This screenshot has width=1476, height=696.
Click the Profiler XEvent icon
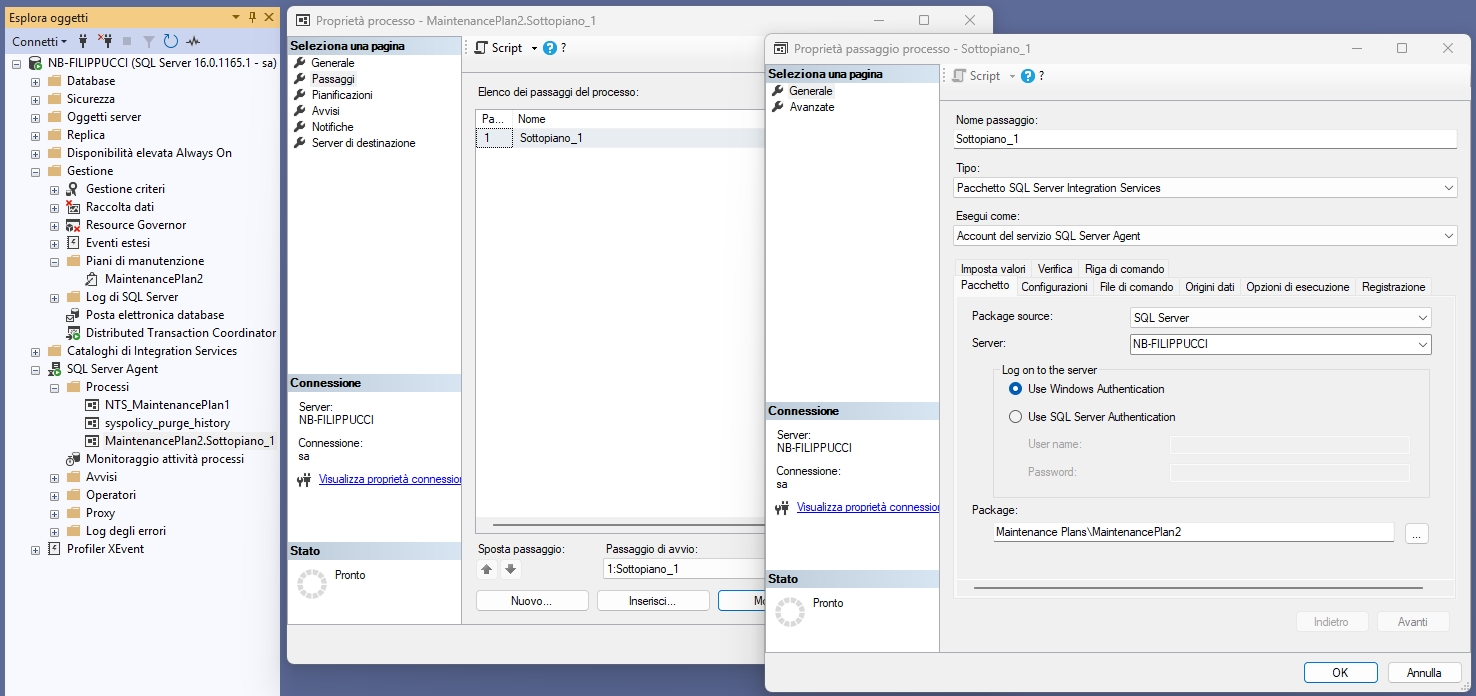54,549
